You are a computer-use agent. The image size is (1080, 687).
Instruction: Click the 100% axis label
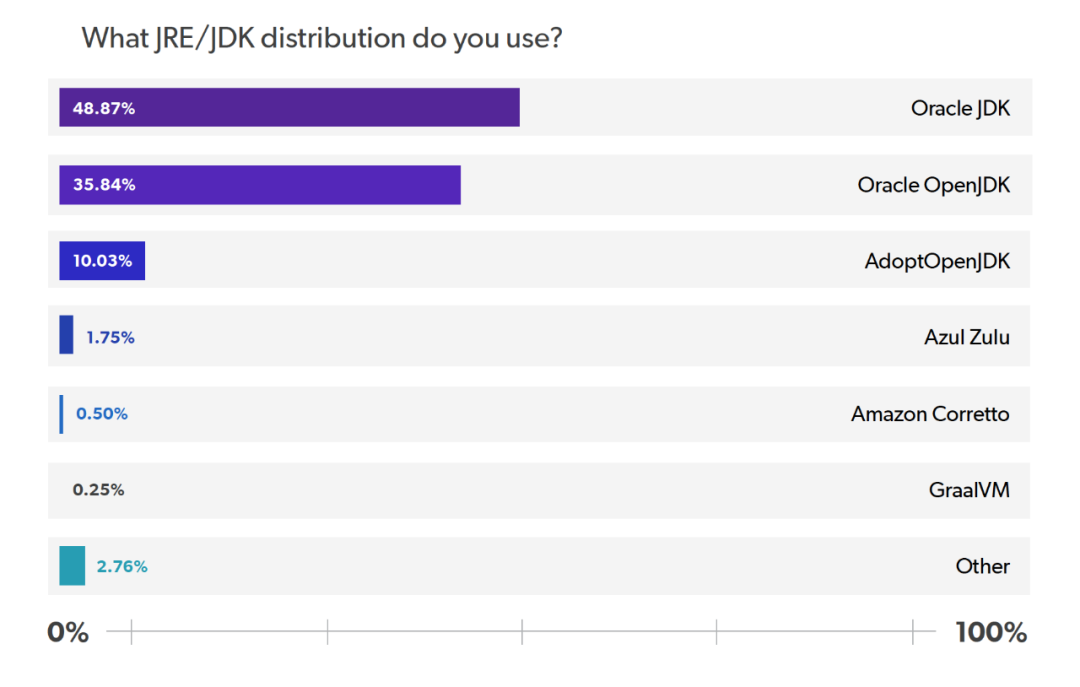[990, 633]
